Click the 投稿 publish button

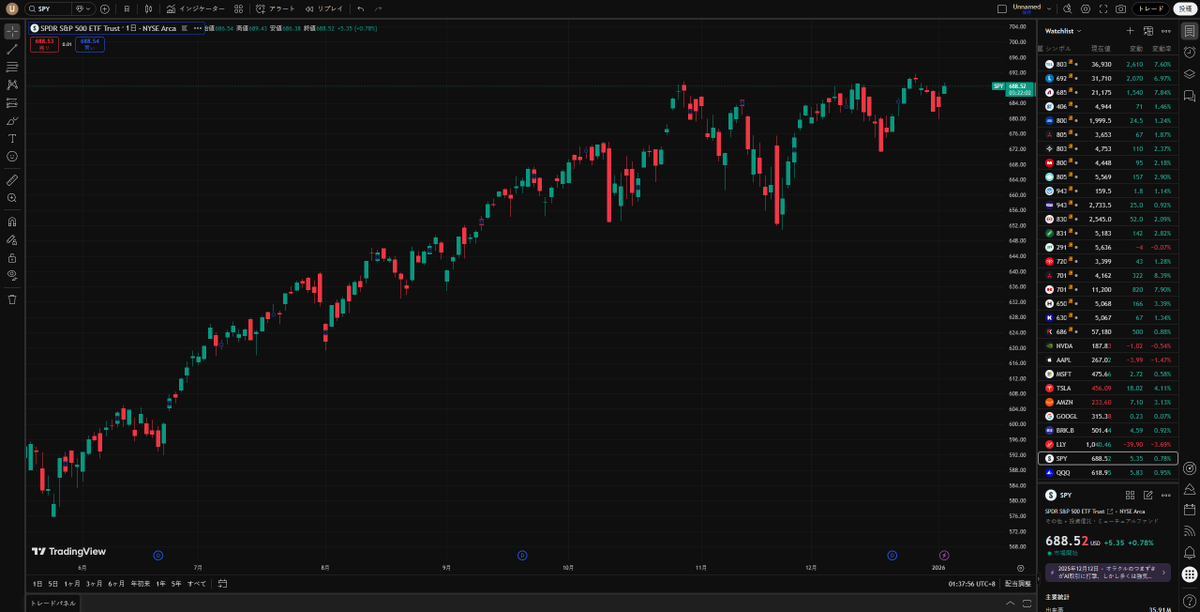[x=1184, y=9]
